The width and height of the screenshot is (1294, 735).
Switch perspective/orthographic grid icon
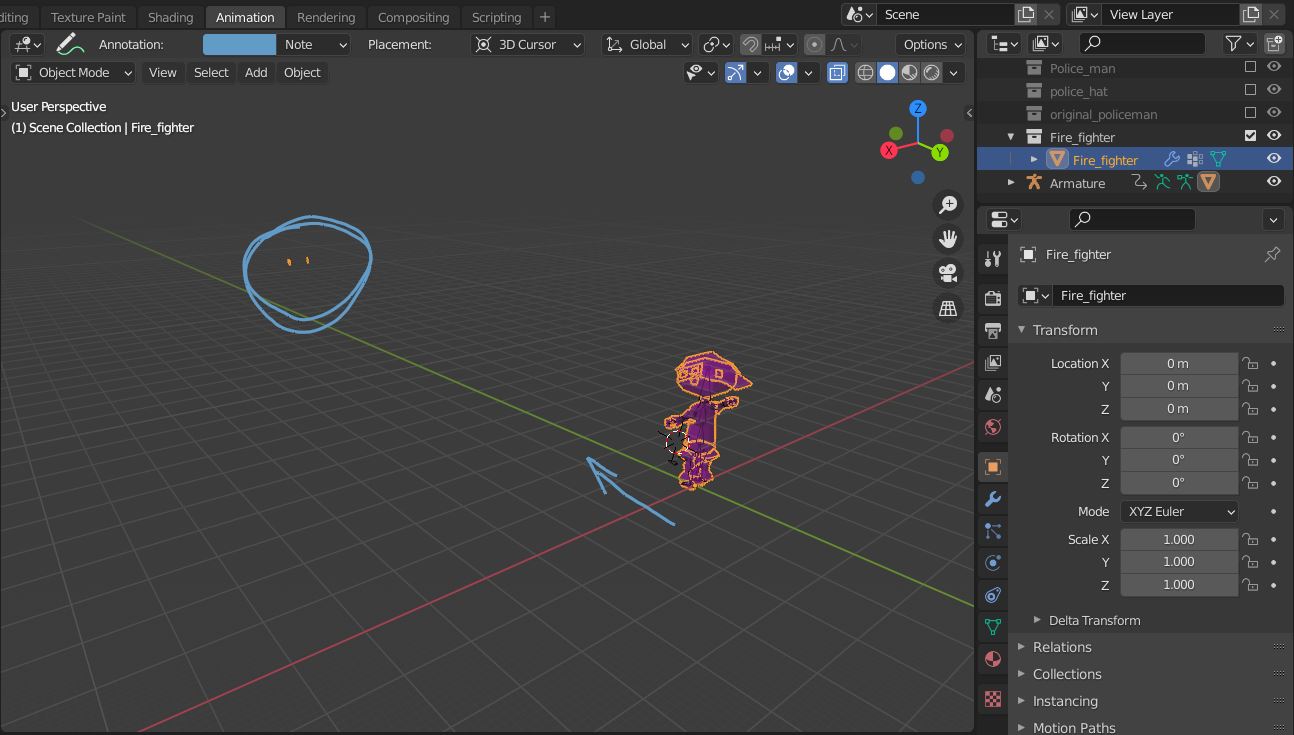(947, 308)
